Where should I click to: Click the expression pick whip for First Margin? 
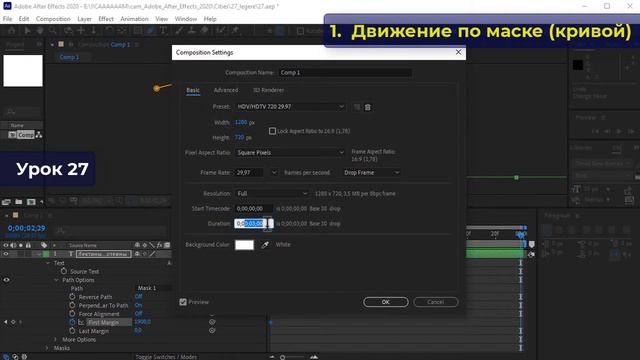pos(212,322)
